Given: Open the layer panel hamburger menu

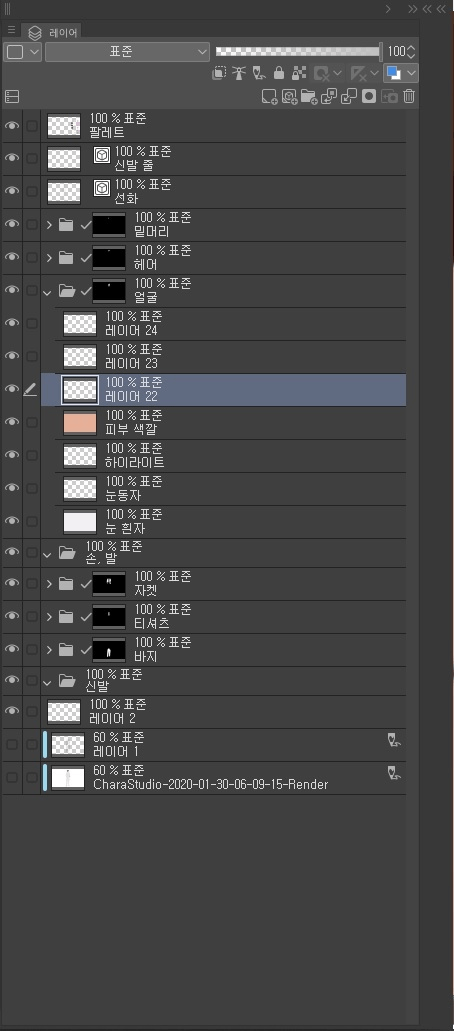Looking at the screenshot, I should pos(11,30).
